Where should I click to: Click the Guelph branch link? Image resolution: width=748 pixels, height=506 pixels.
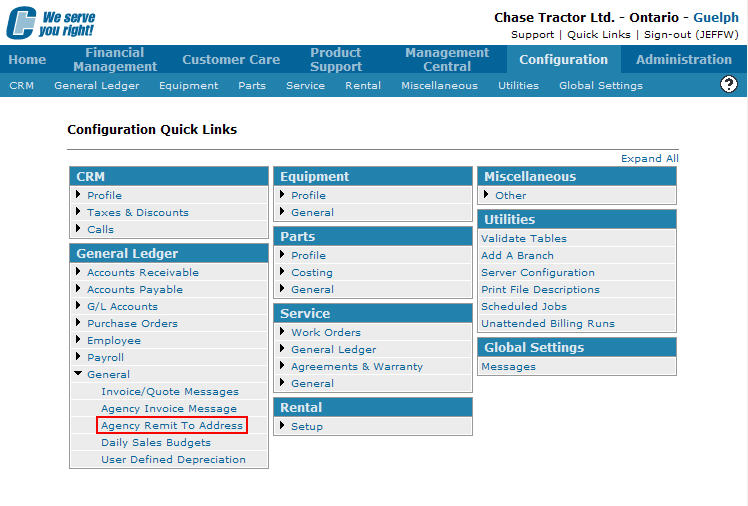[x=716, y=18]
